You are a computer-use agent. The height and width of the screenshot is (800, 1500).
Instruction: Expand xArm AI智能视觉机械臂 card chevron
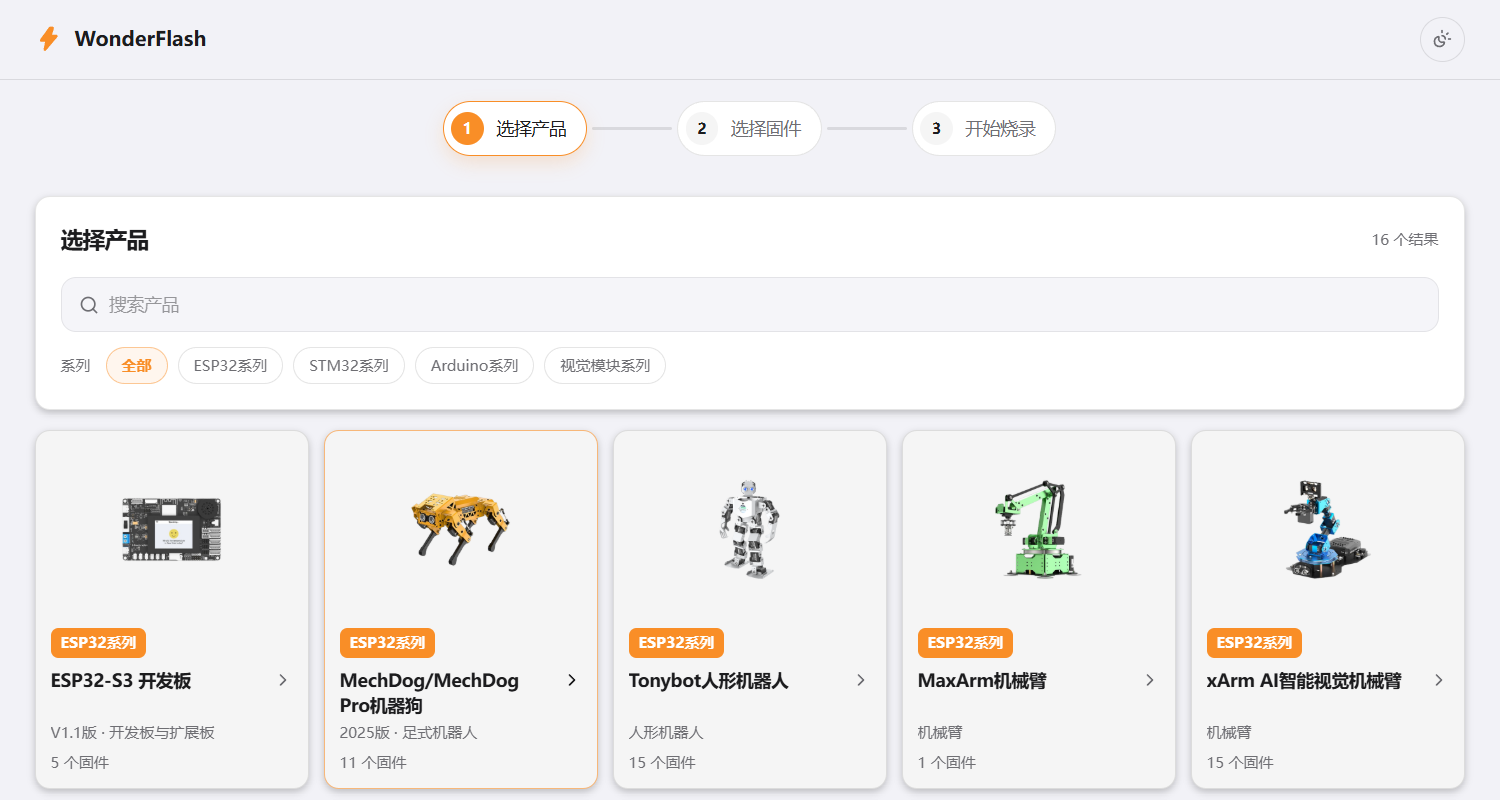[1439, 680]
